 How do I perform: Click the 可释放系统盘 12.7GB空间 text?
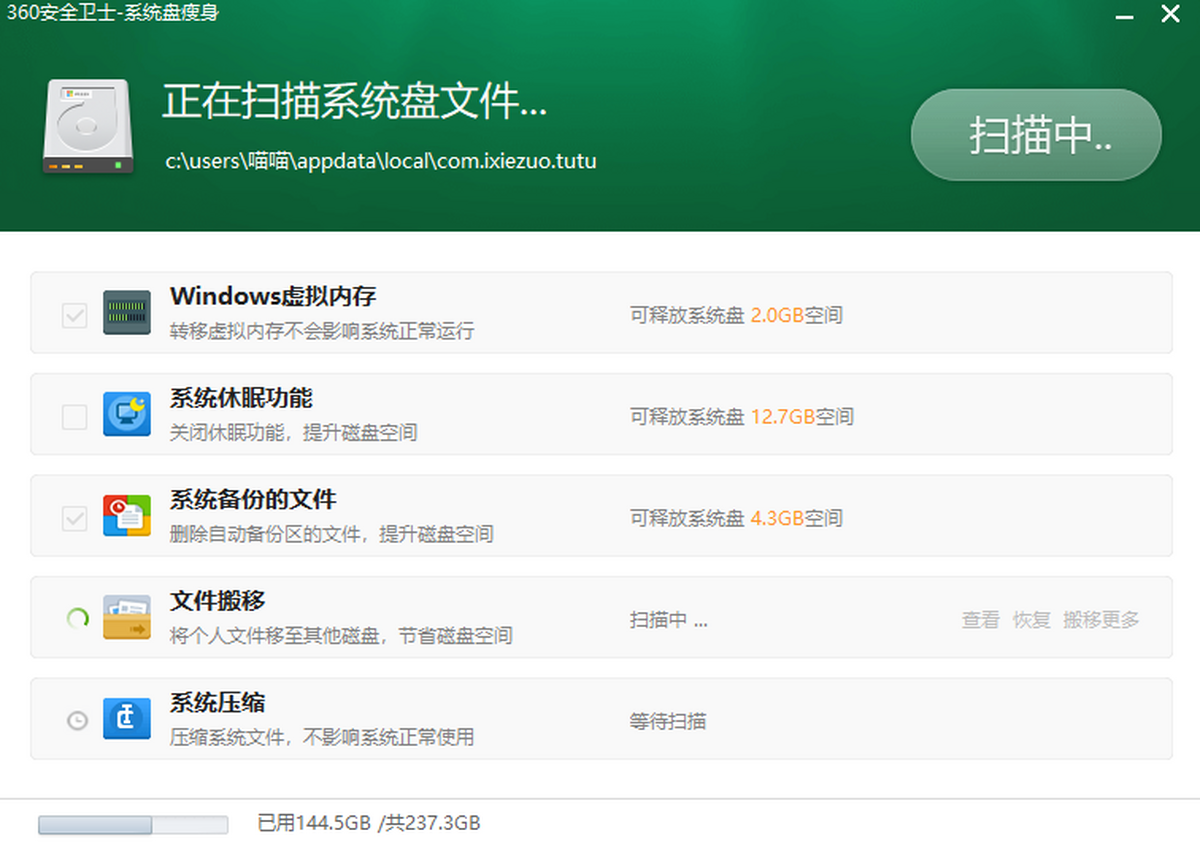coord(741,417)
